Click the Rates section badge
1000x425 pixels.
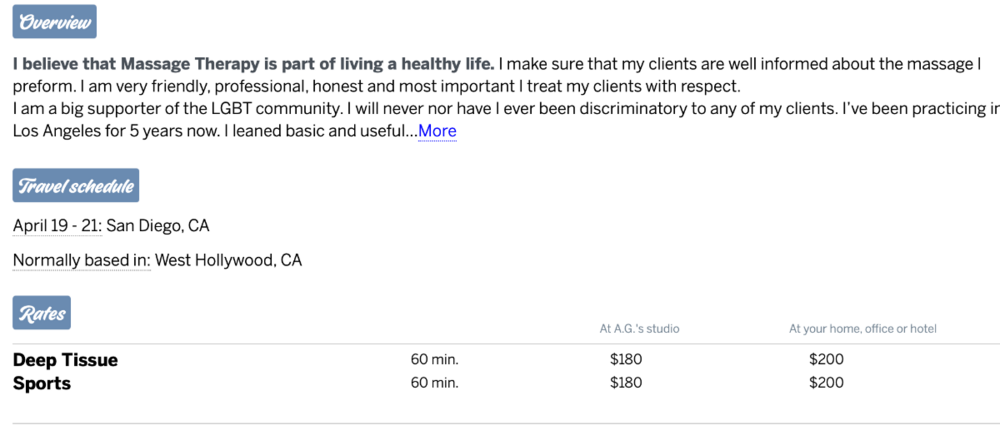pyautogui.click(x=42, y=313)
